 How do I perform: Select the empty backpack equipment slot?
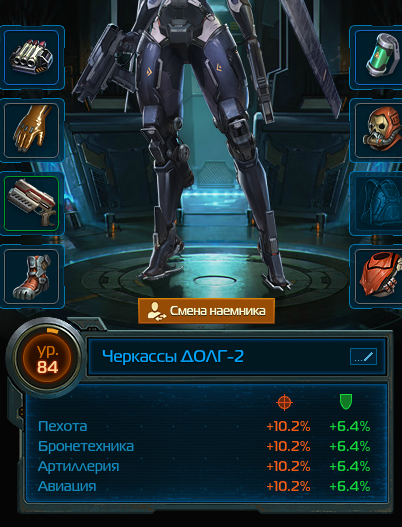click(x=378, y=203)
